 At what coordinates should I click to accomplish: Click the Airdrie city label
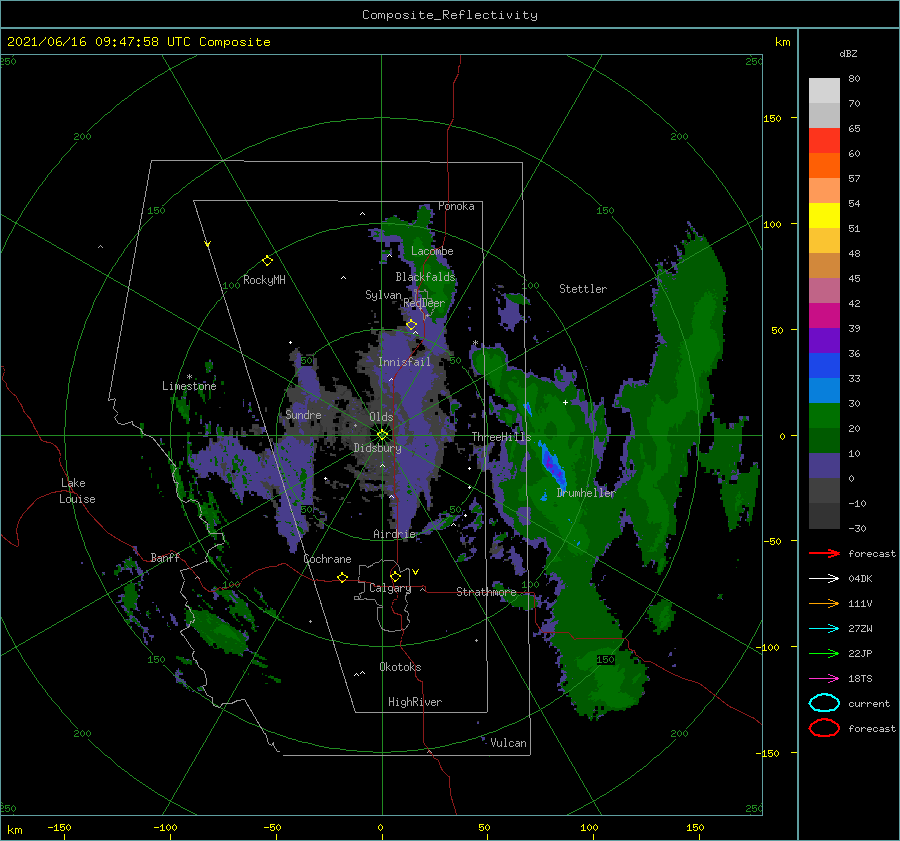tap(394, 534)
